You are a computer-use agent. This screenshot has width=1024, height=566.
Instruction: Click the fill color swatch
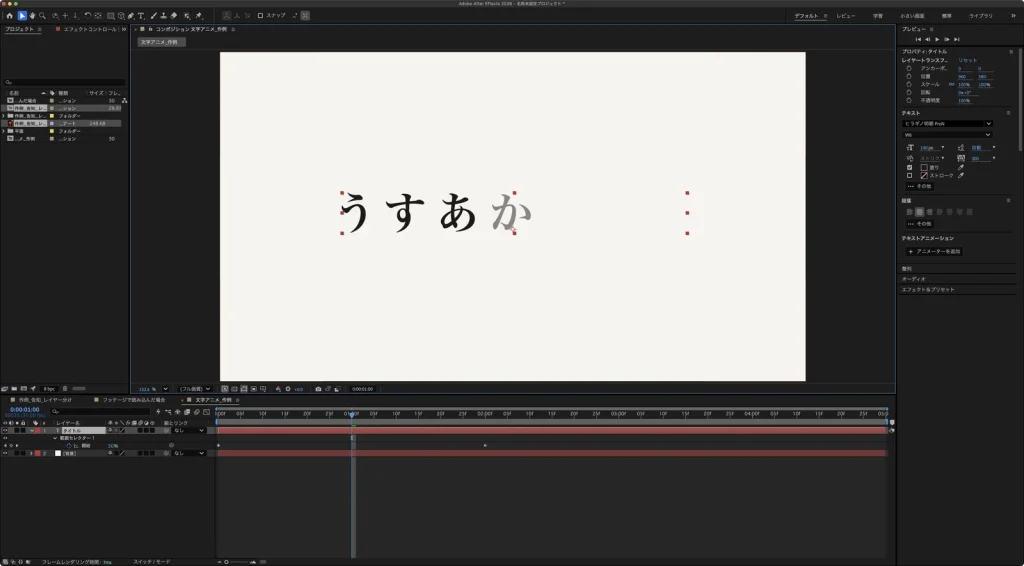pyautogui.click(x=924, y=167)
